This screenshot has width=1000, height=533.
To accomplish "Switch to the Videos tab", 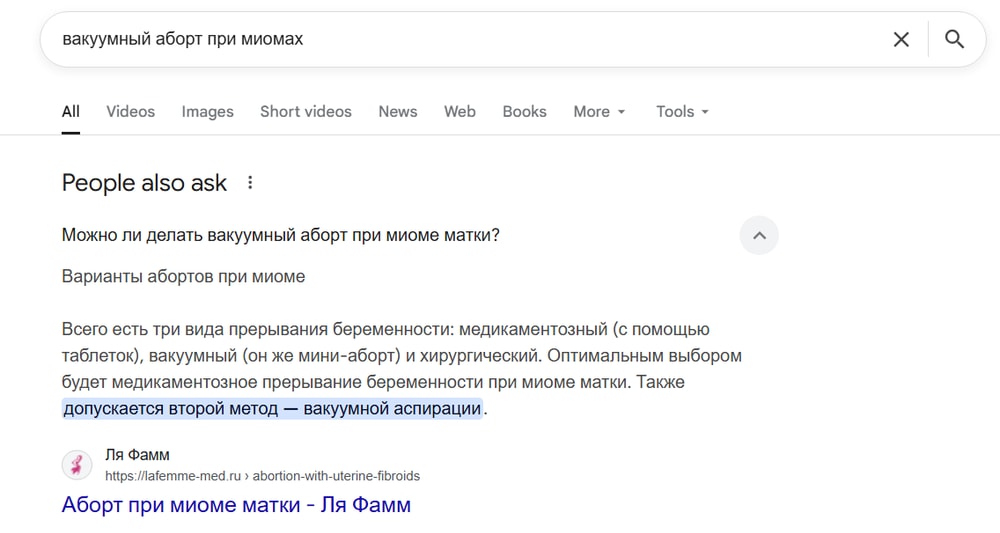I will tap(131, 112).
